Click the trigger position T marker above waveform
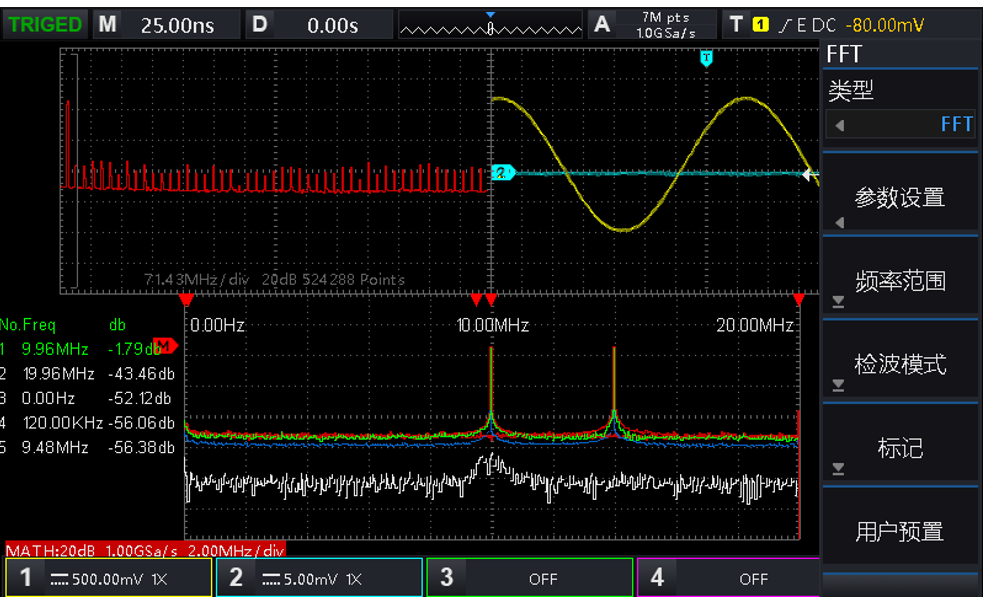Viewport: 983px width, 597px height. pos(706,59)
